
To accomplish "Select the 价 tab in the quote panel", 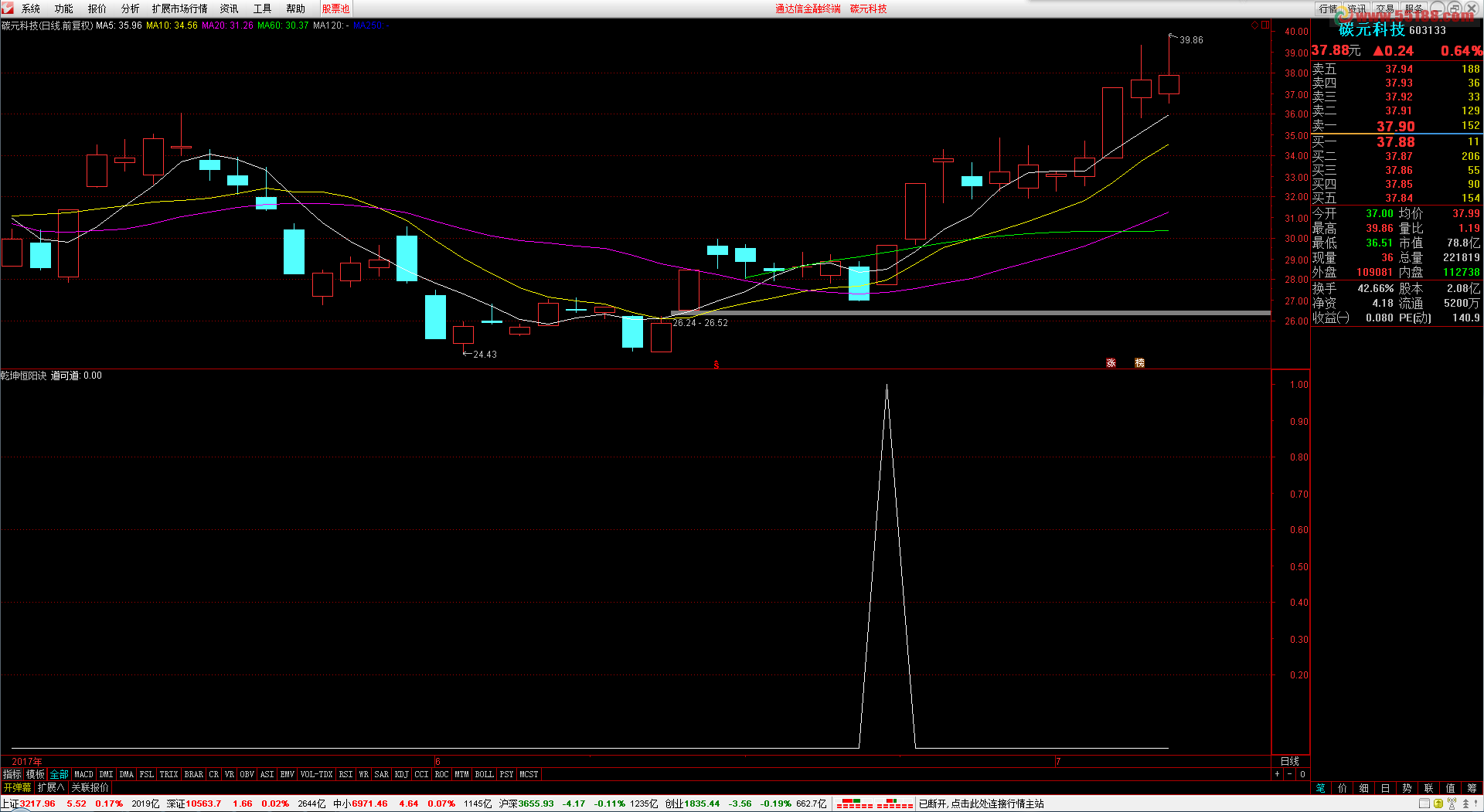I will [x=1342, y=788].
